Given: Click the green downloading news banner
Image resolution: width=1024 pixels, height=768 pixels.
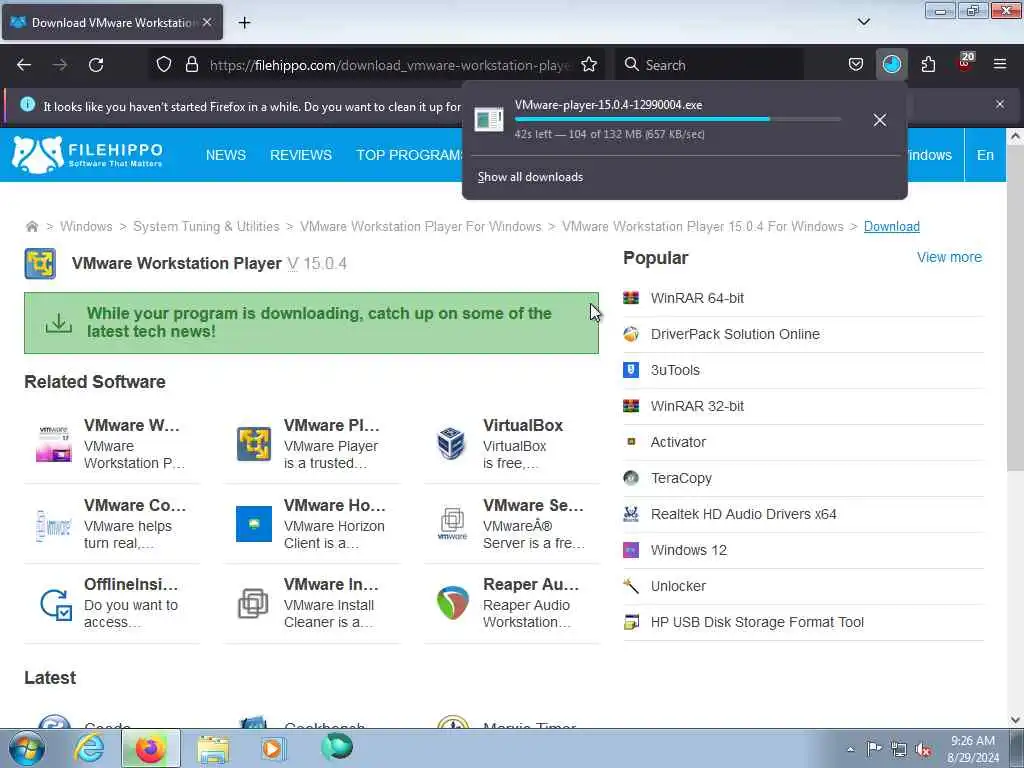Looking at the screenshot, I should [x=312, y=323].
